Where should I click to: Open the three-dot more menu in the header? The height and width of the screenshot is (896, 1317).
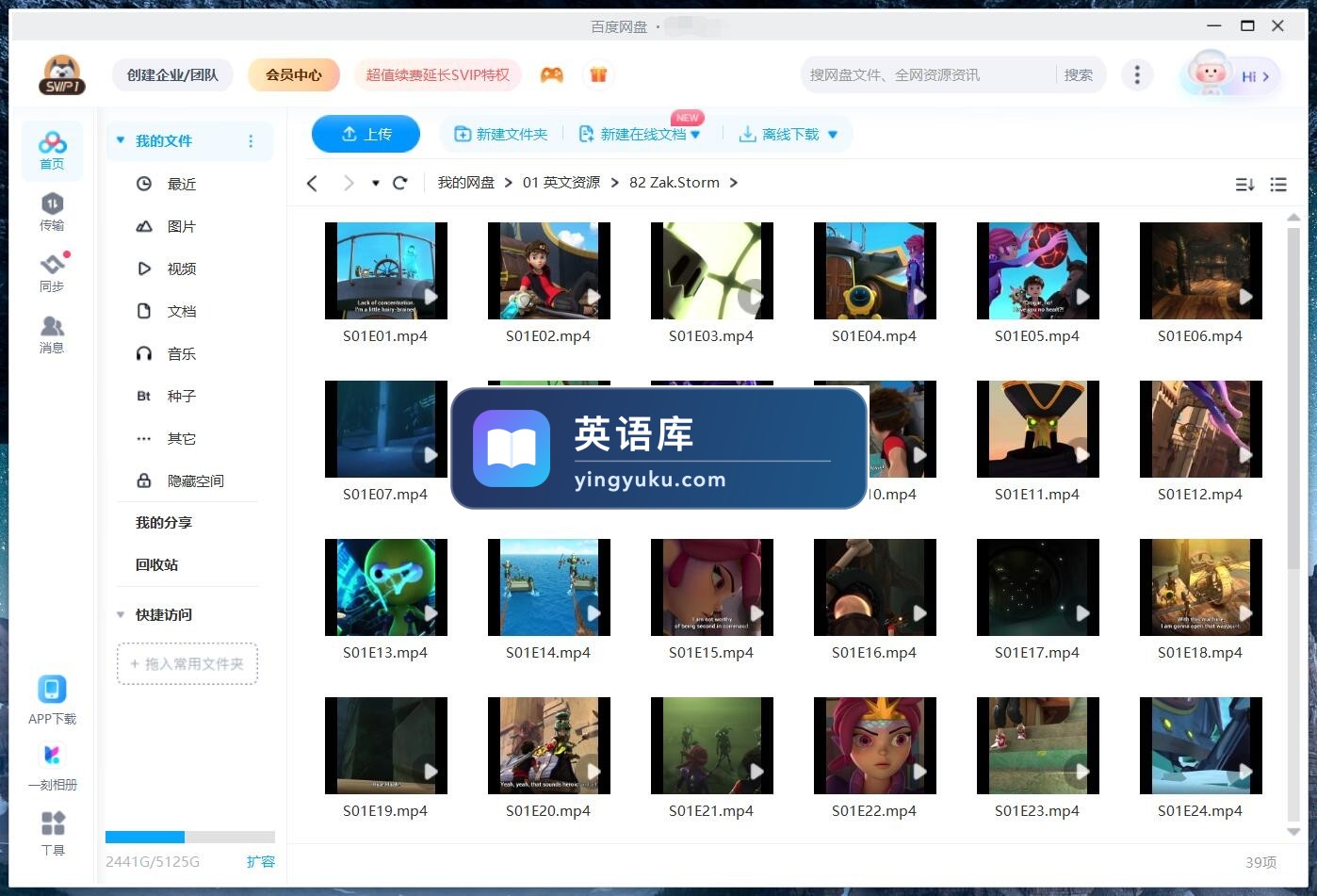pos(1137,74)
